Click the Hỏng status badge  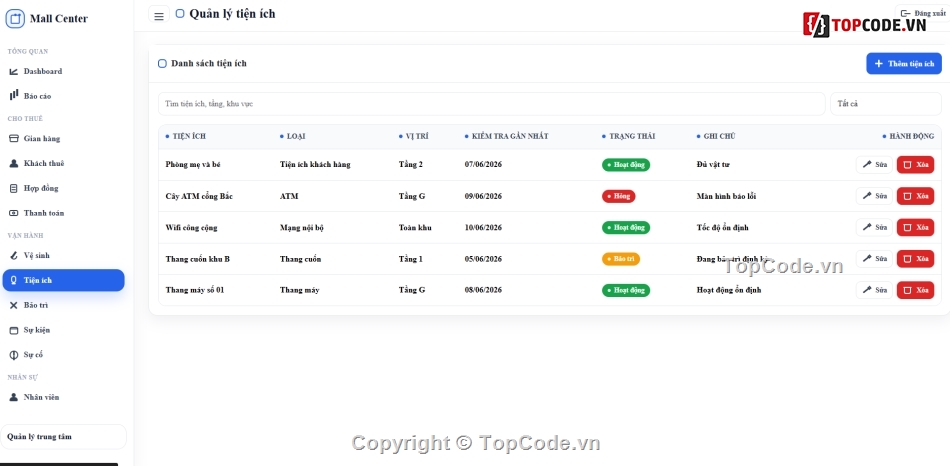(619, 196)
